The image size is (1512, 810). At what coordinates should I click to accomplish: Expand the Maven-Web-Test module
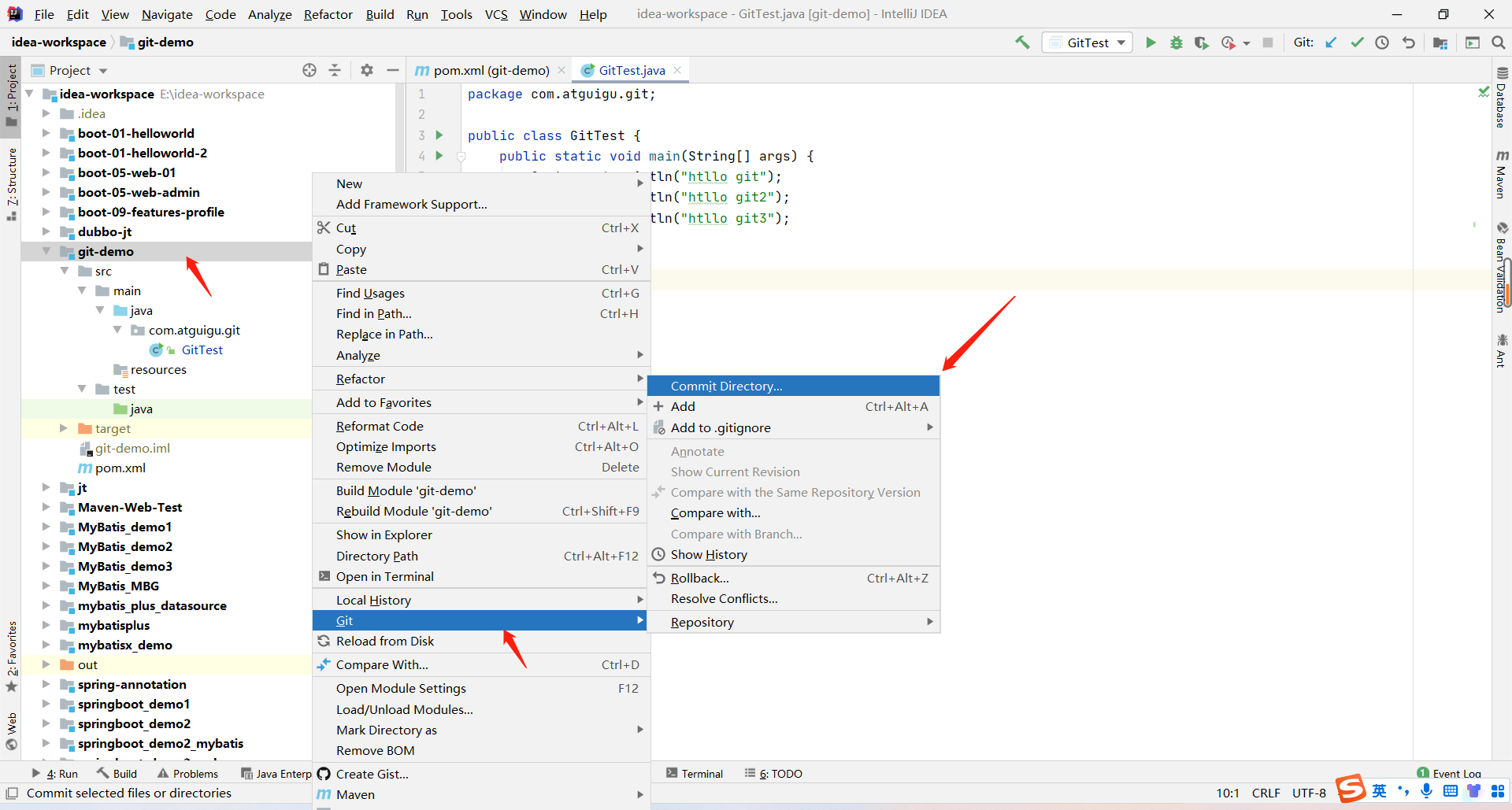click(46, 507)
